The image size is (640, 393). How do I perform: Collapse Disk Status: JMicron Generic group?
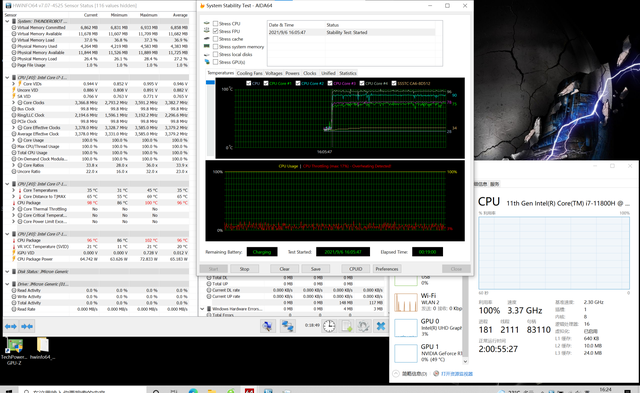(7, 271)
